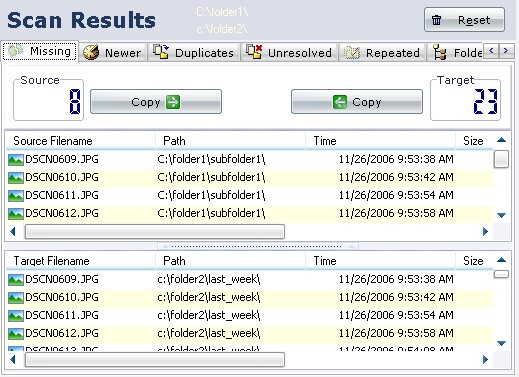
Task: Click source list horizontal scrollbar thumb
Action: (155, 232)
